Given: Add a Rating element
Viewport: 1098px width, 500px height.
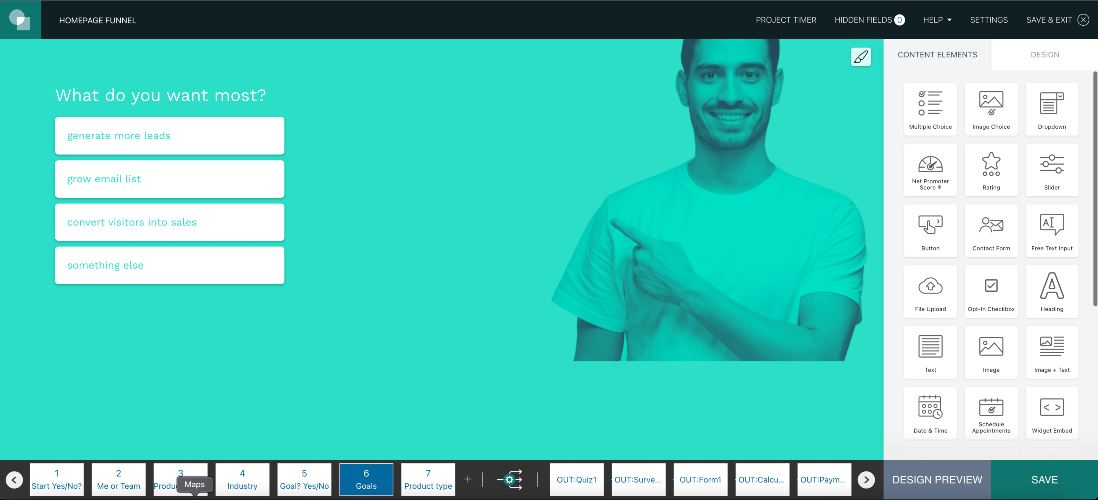Looking at the screenshot, I should (x=991, y=169).
